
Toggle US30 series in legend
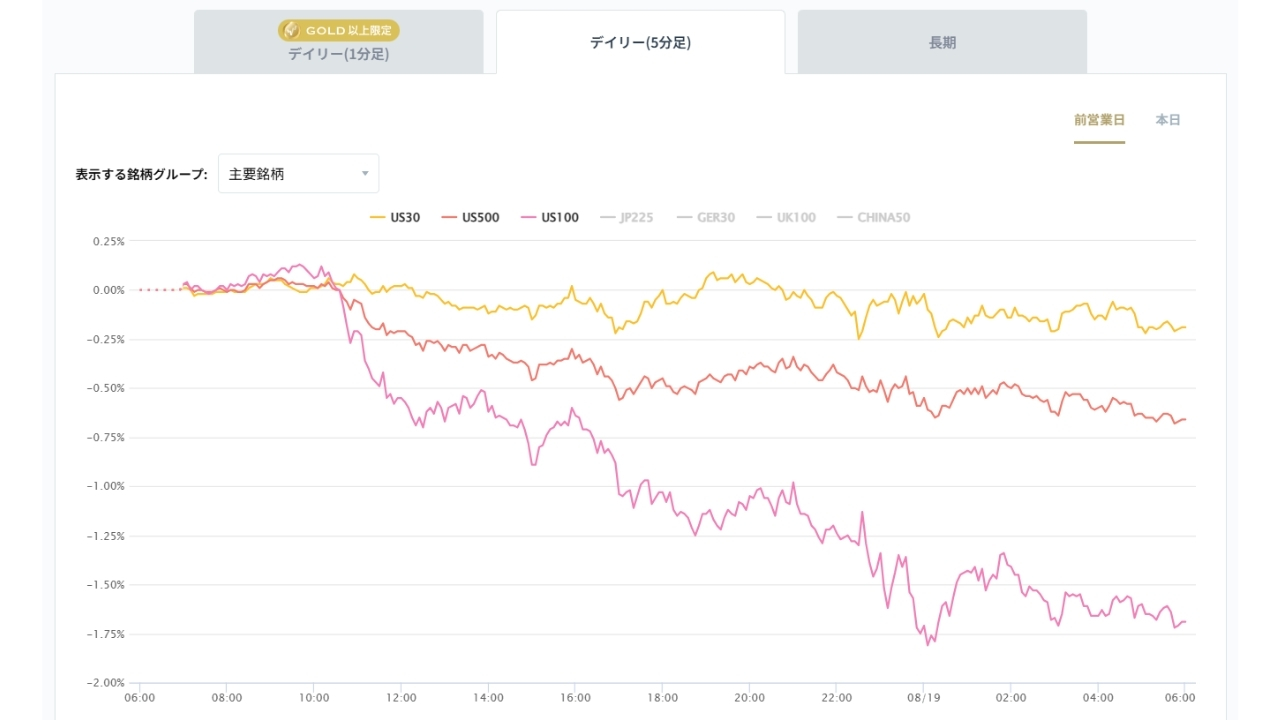click(x=395, y=217)
